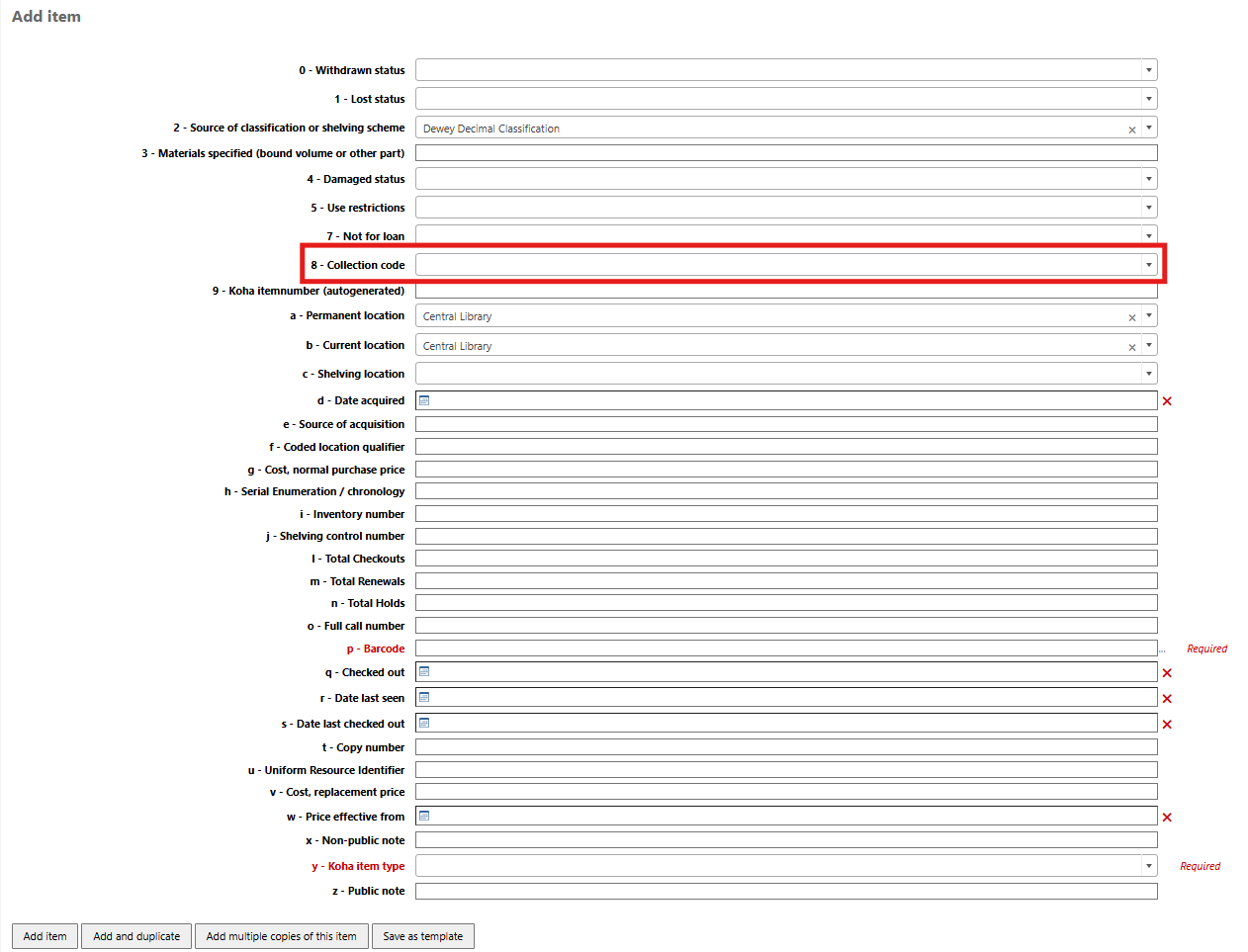Screen dimensions: 1248x952
Task: Expand classification scheme dropdown arrow
Action: [x=1149, y=128]
